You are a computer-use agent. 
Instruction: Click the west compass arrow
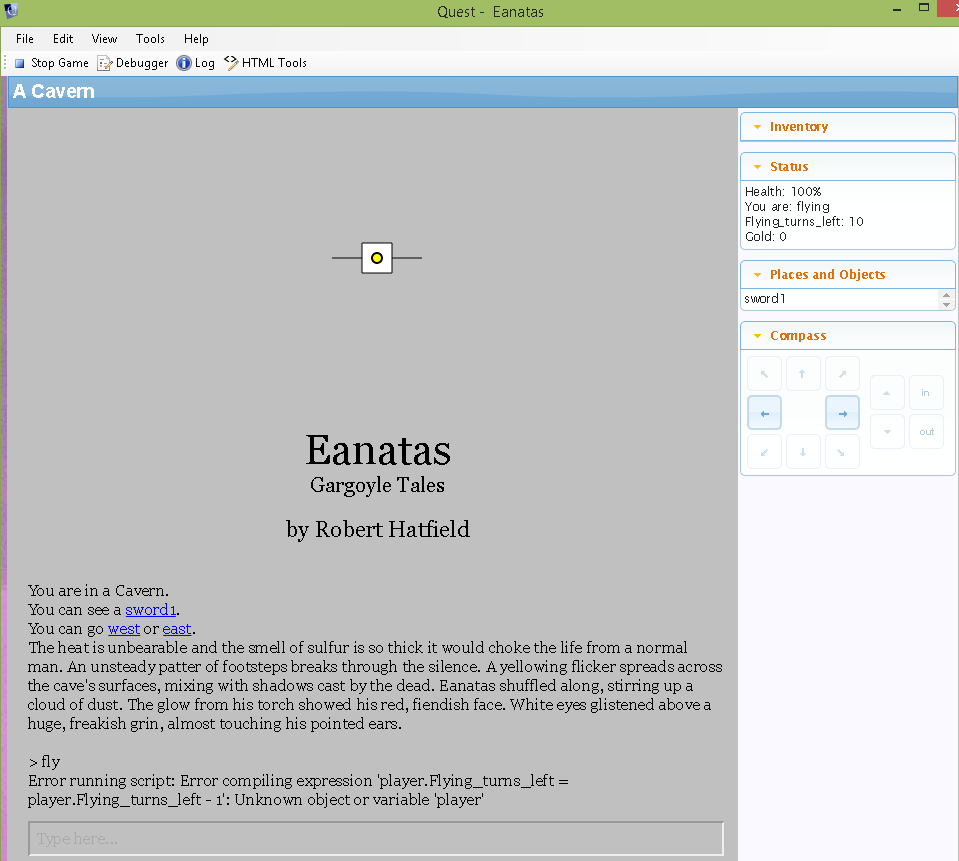764,413
